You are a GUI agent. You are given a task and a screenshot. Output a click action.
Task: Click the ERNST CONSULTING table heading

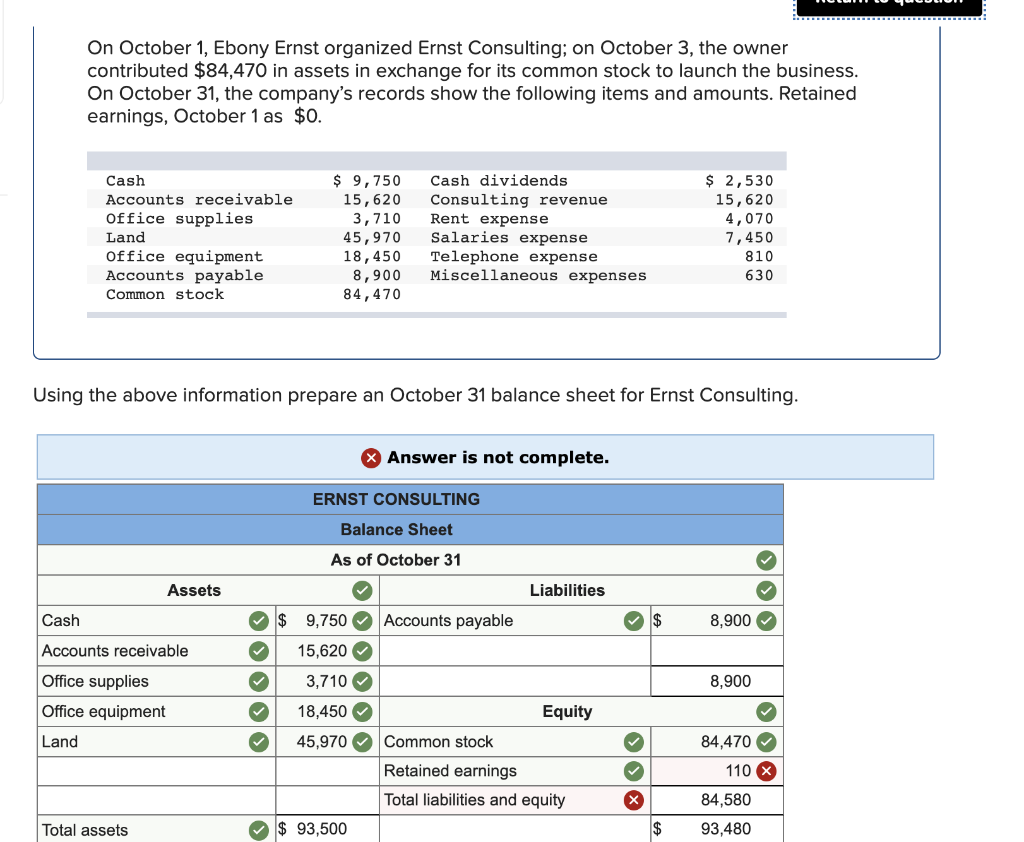(396, 500)
